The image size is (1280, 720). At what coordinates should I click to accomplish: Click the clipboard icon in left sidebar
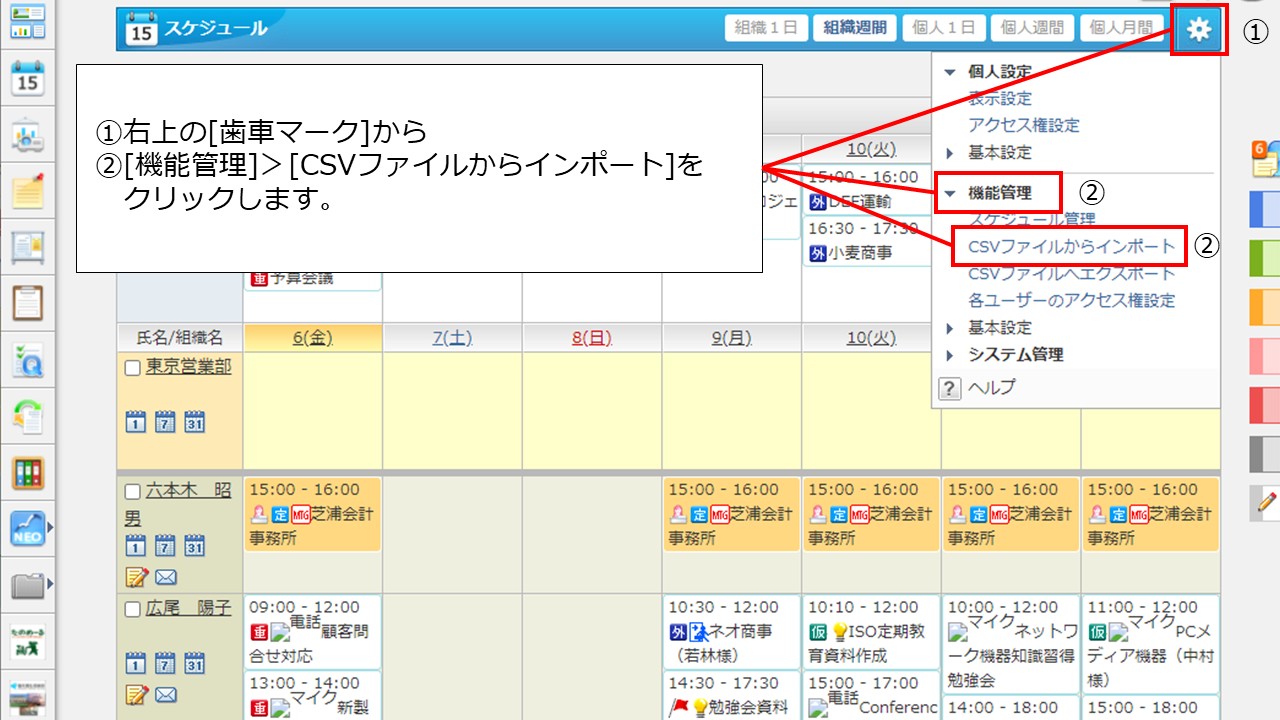point(27,302)
